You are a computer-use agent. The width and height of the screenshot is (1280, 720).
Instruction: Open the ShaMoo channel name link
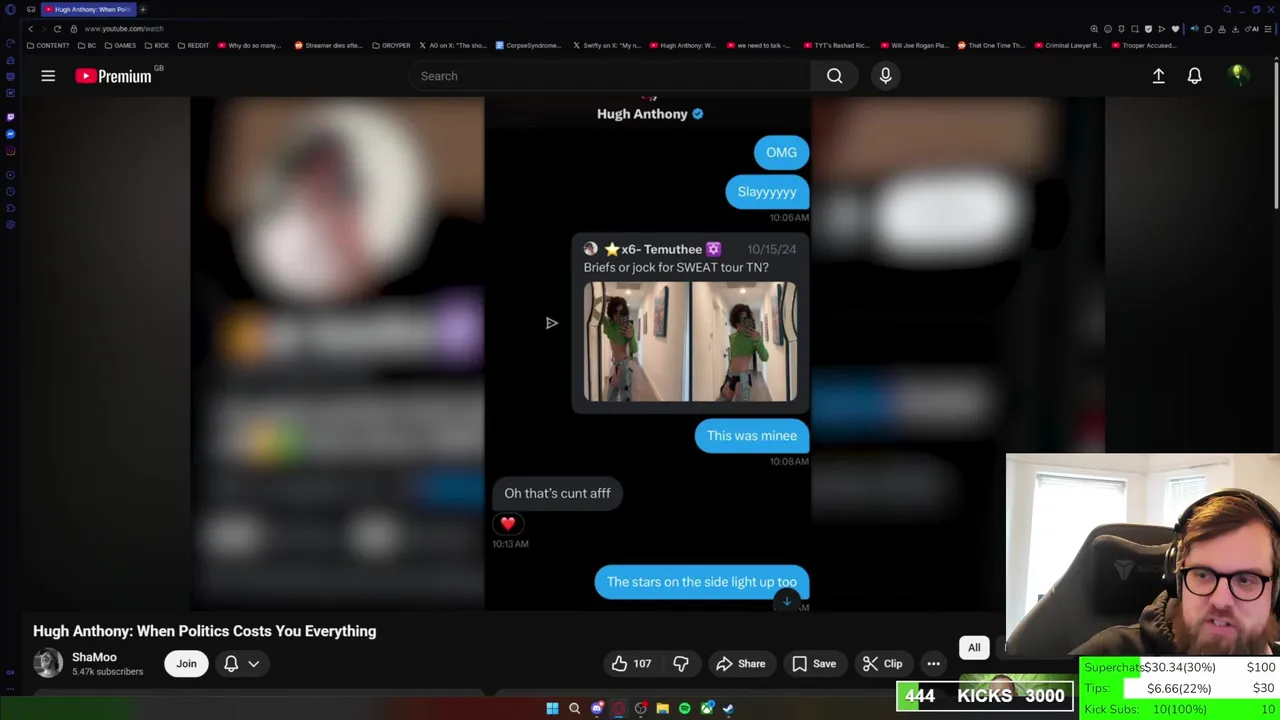coord(94,657)
